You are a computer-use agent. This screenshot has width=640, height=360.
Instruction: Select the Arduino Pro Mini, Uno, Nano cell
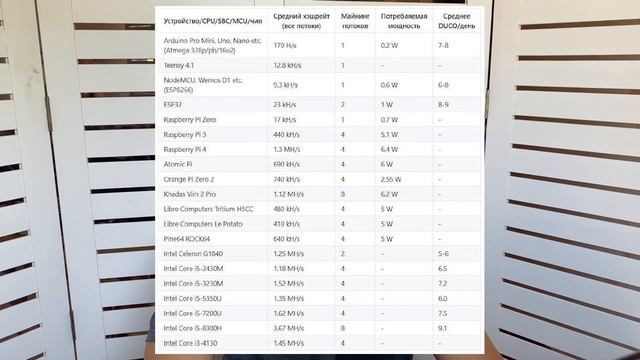(x=213, y=46)
